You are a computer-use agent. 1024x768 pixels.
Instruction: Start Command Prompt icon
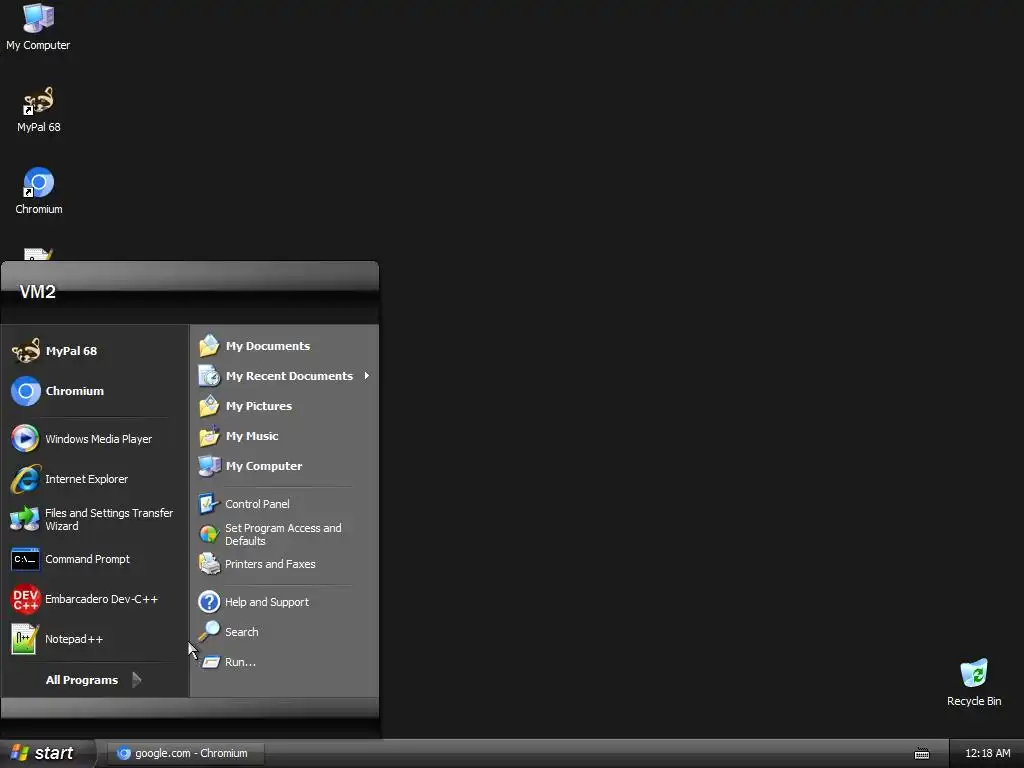tap(25, 560)
